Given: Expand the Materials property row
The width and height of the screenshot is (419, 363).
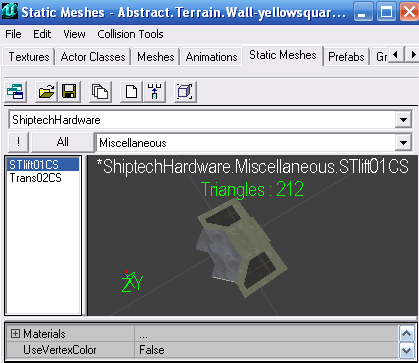Looking at the screenshot, I should [x=15, y=334].
